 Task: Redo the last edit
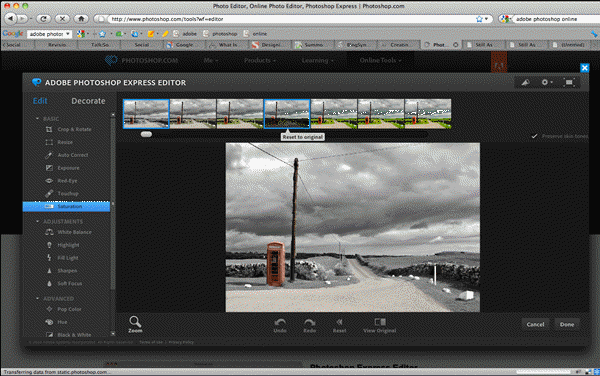click(310, 325)
